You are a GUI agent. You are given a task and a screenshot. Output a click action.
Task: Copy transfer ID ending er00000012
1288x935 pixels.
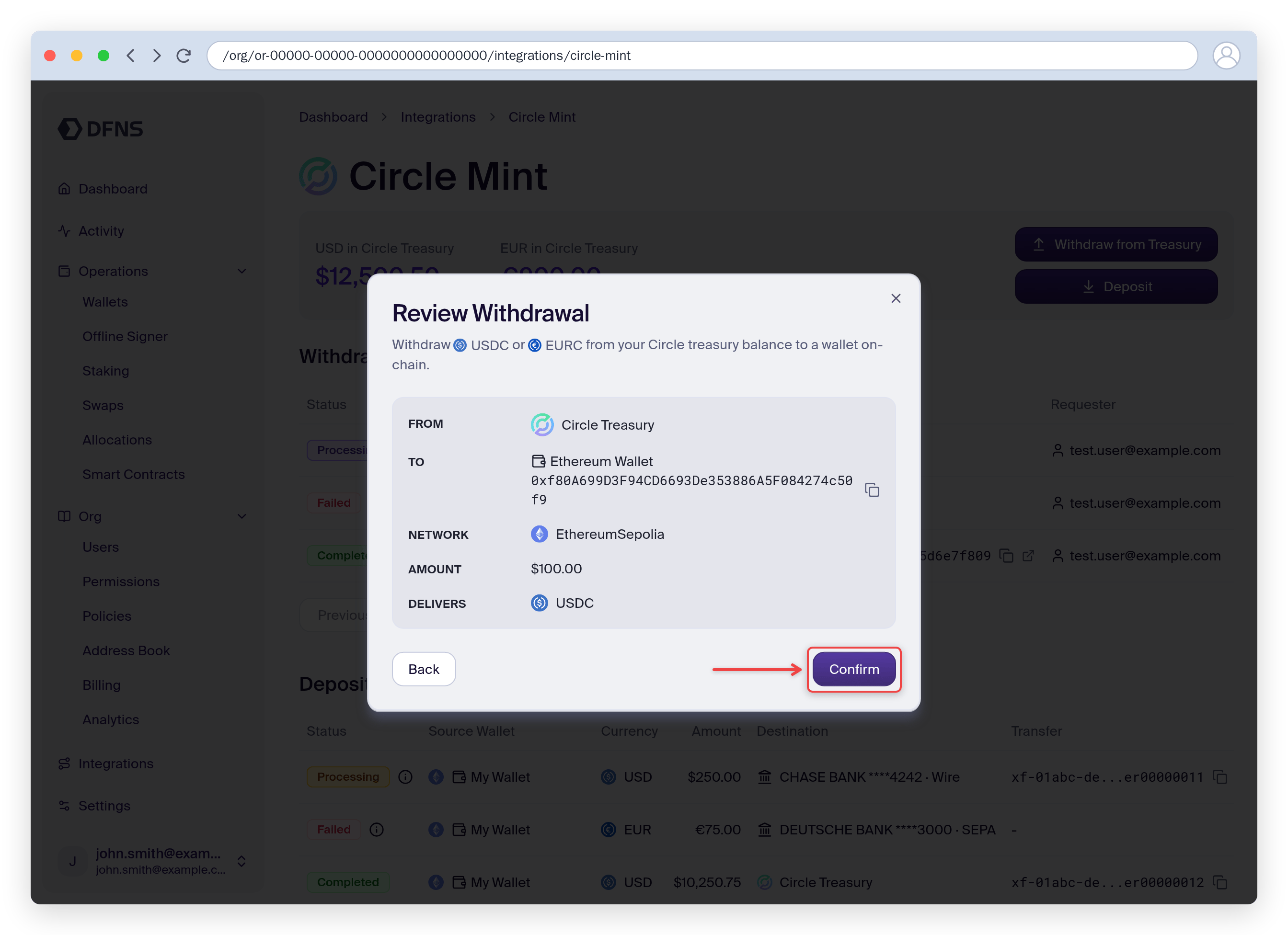point(1220,882)
